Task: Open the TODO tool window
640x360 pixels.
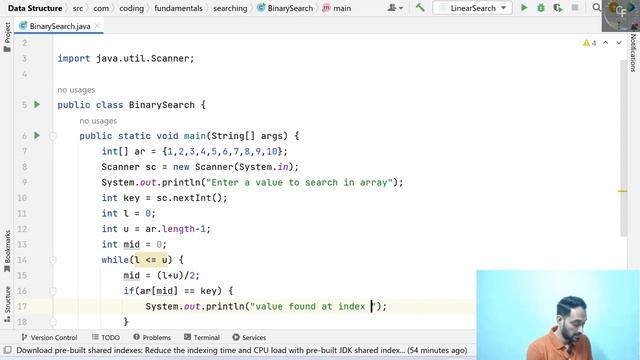Action: point(106,338)
